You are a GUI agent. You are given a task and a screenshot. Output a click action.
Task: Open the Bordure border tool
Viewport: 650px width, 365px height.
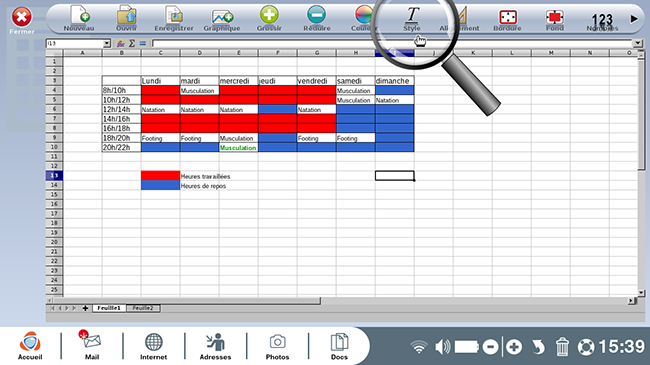point(507,19)
